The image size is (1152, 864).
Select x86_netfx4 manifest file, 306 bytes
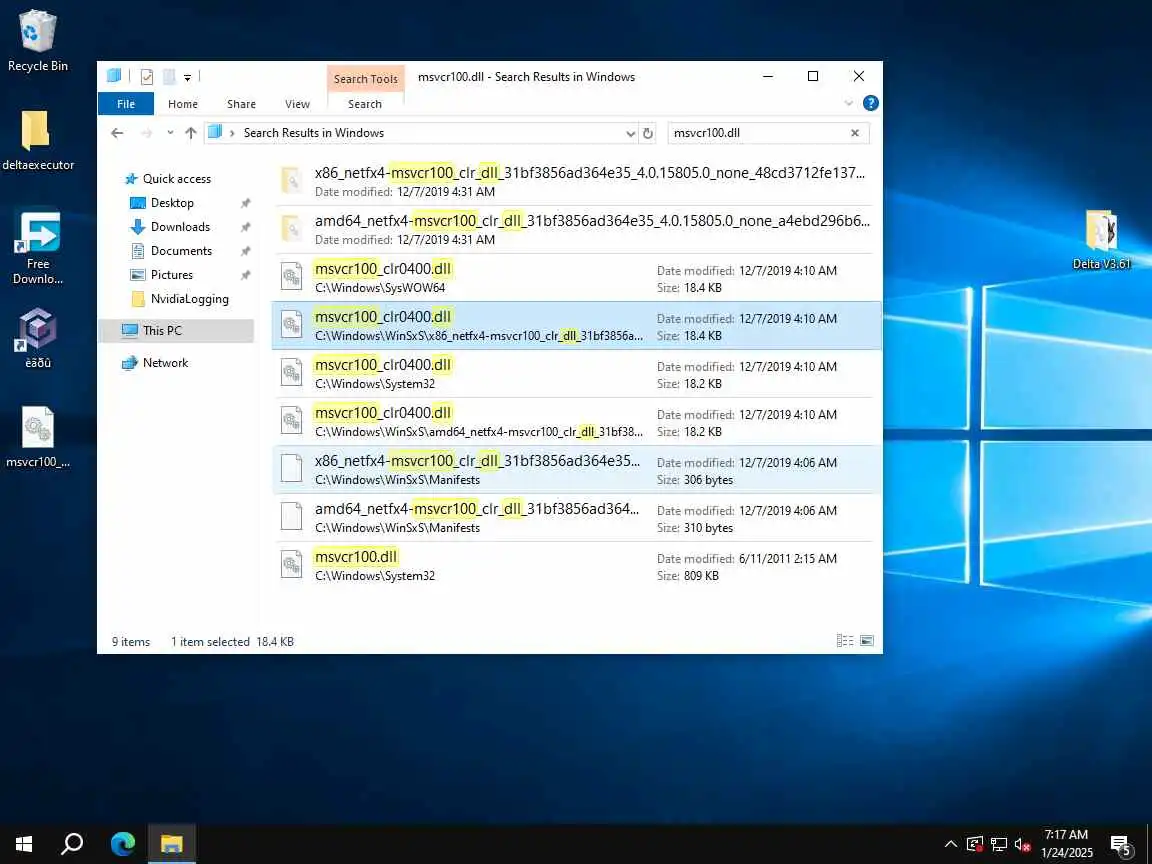tap(577, 469)
